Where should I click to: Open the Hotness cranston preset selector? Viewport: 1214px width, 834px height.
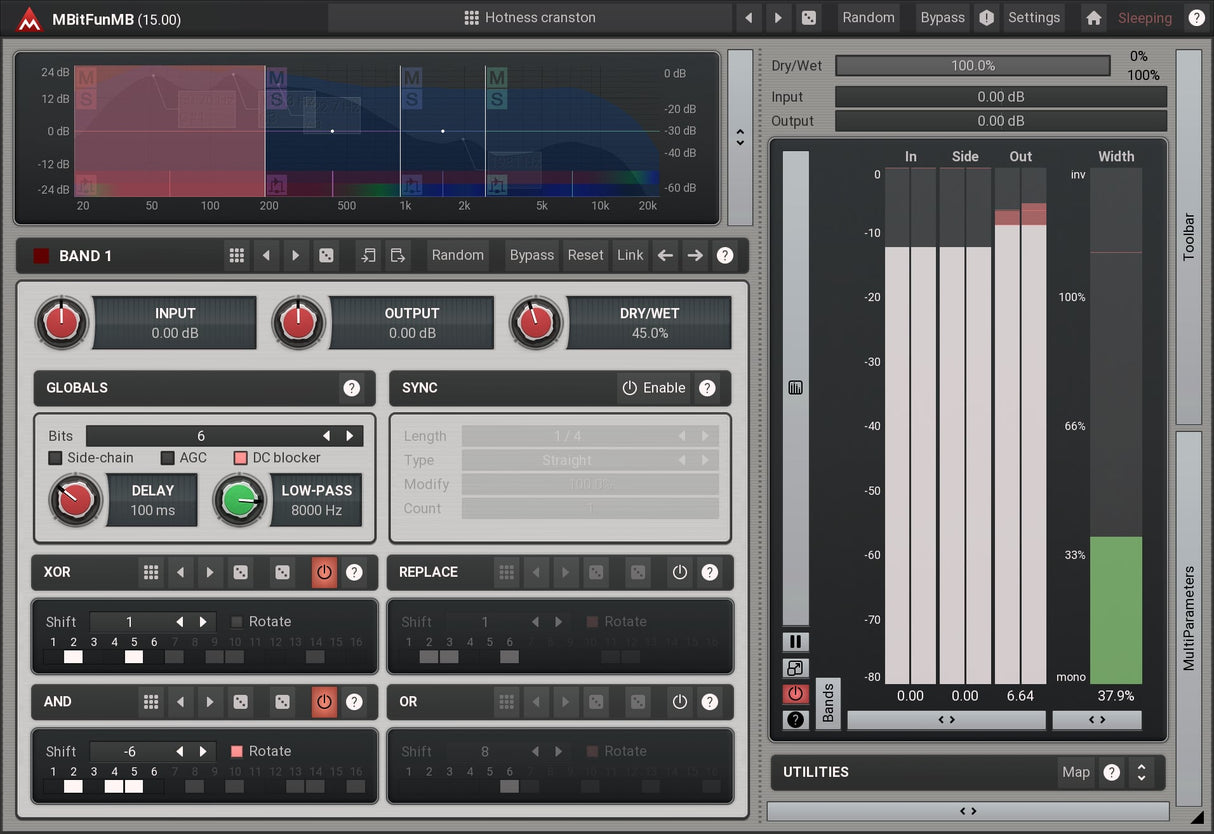click(530, 18)
